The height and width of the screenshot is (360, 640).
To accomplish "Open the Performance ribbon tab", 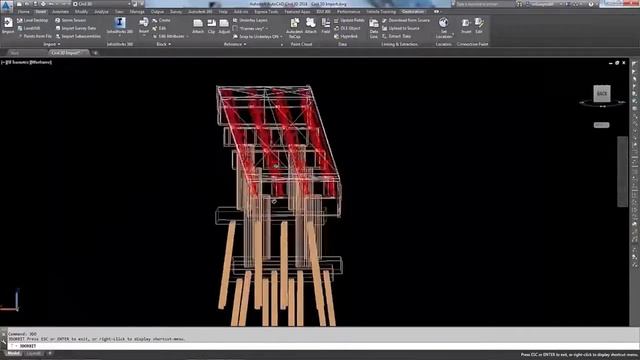I will 348,12.
